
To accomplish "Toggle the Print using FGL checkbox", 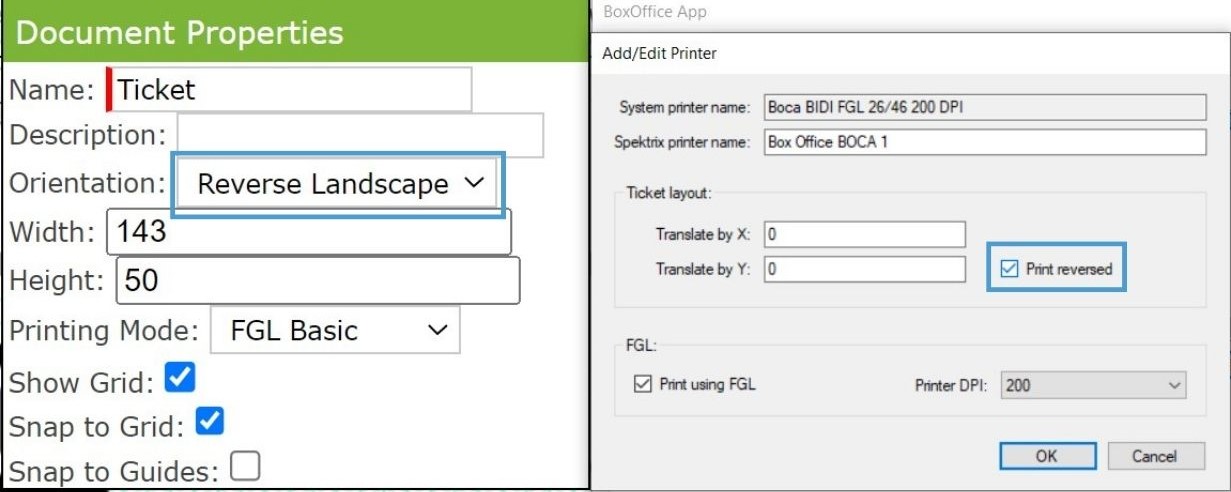I will point(642,383).
